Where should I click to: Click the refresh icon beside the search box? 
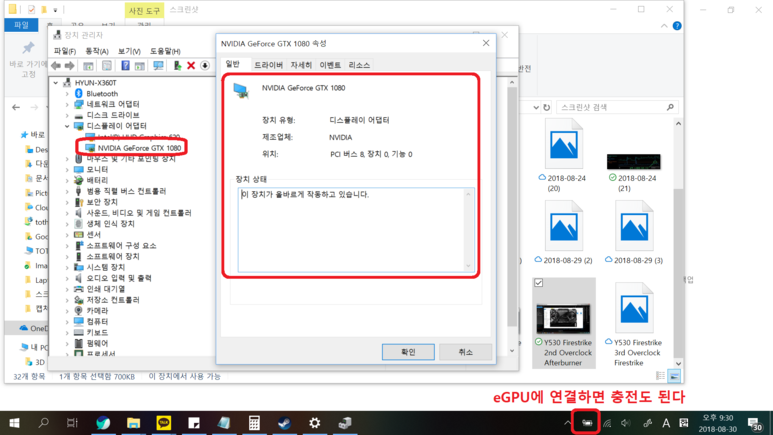click(x=546, y=107)
